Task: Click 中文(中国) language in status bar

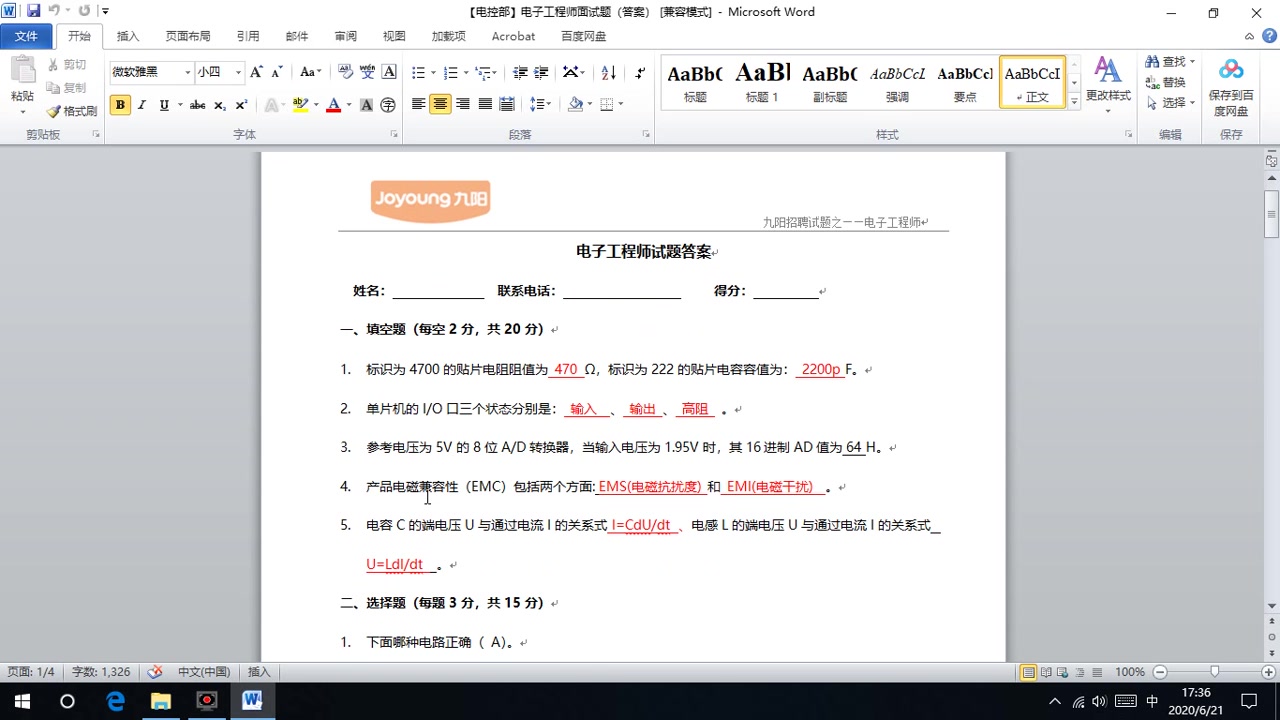Action: (204, 672)
